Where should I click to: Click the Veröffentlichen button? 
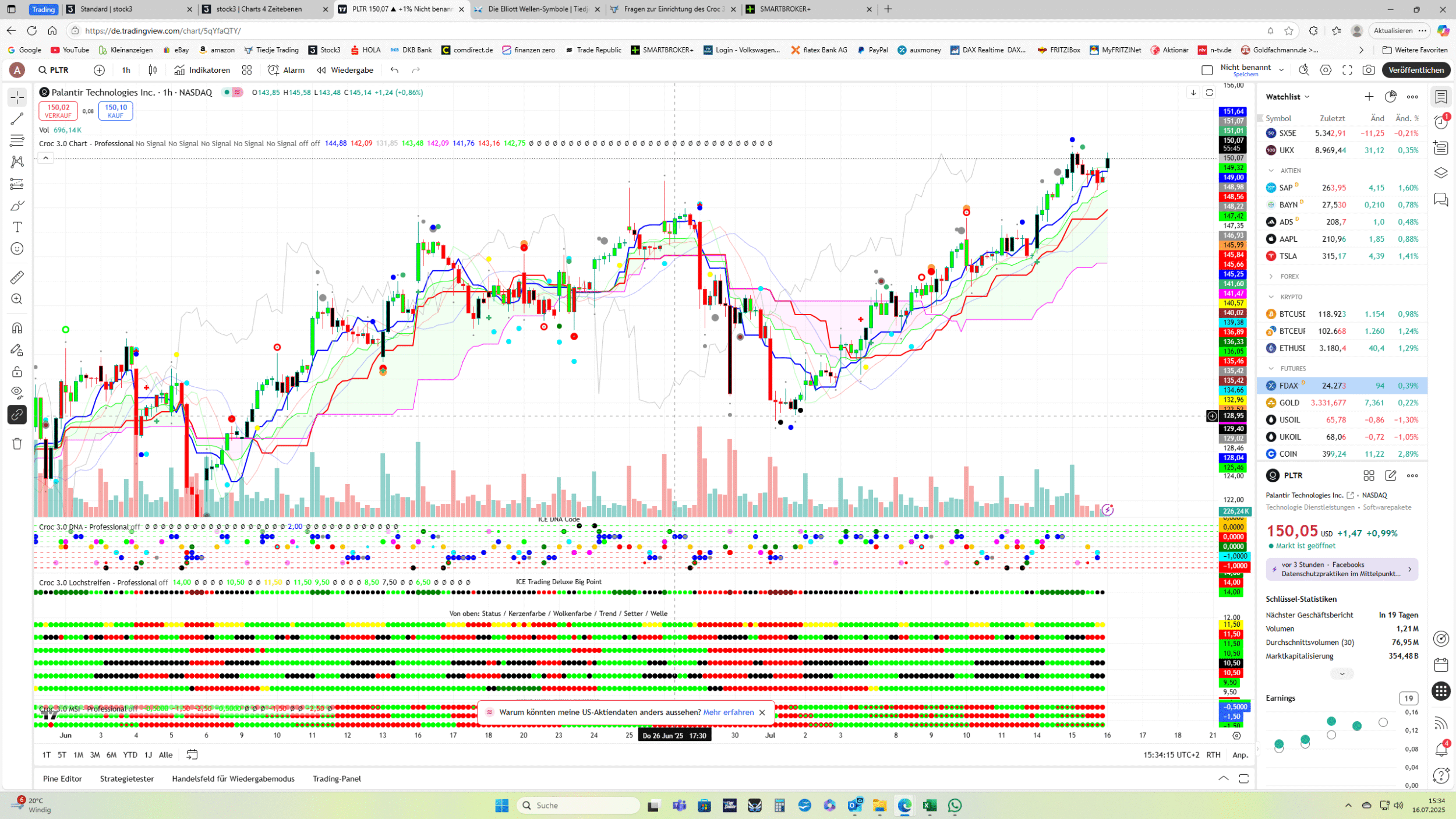pos(1416,70)
